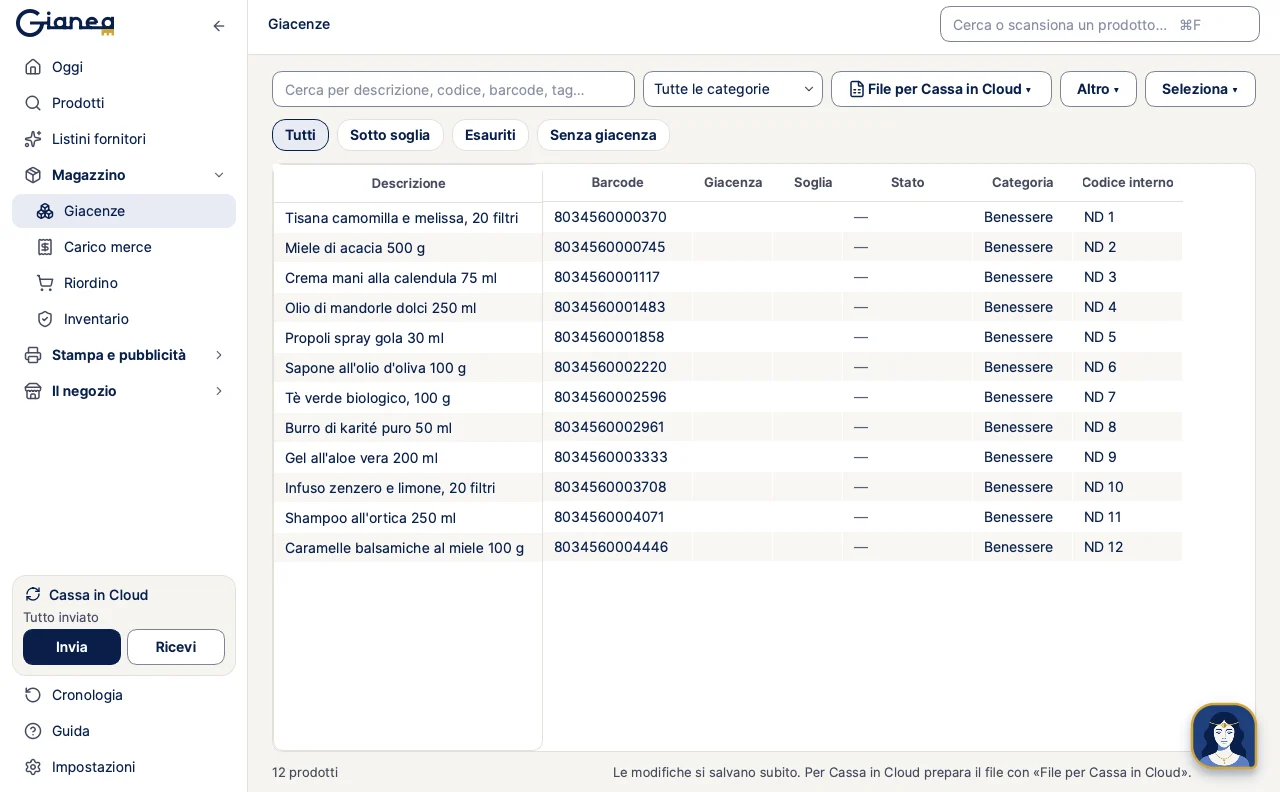1280x792 pixels.
Task: Click the Guida question mark icon
Action: (x=33, y=731)
